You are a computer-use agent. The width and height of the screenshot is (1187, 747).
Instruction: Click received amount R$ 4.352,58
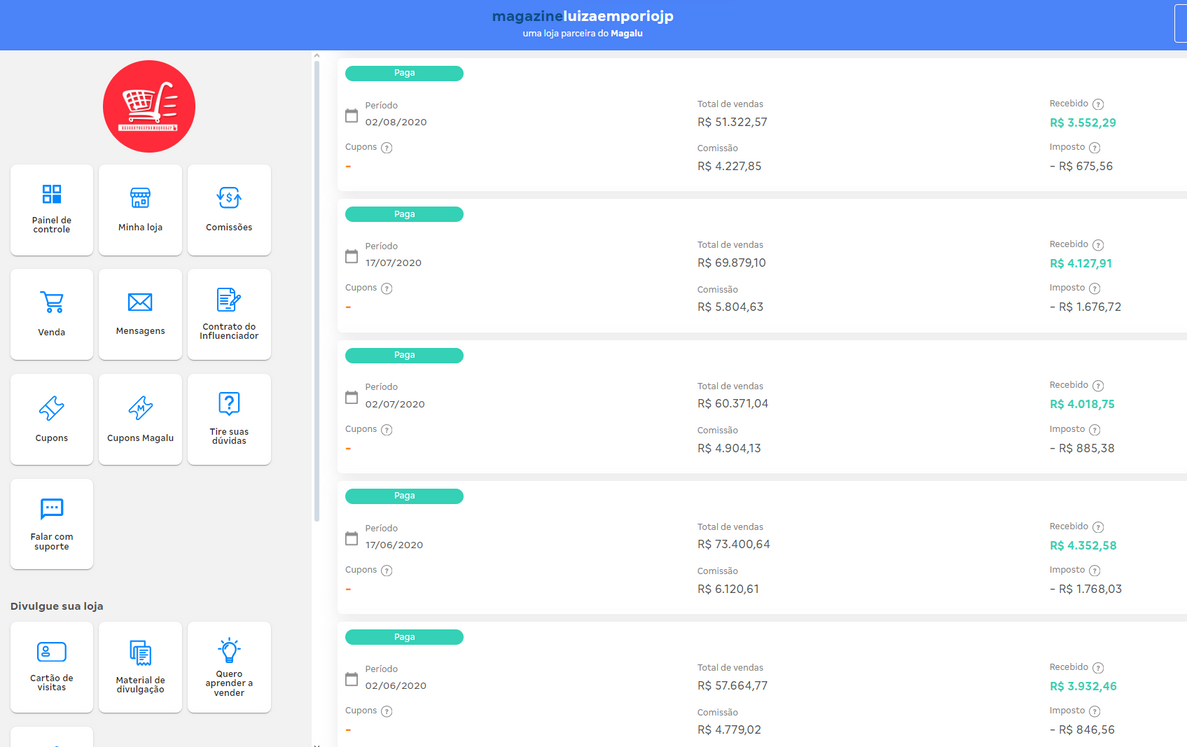click(x=1083, y=546)
